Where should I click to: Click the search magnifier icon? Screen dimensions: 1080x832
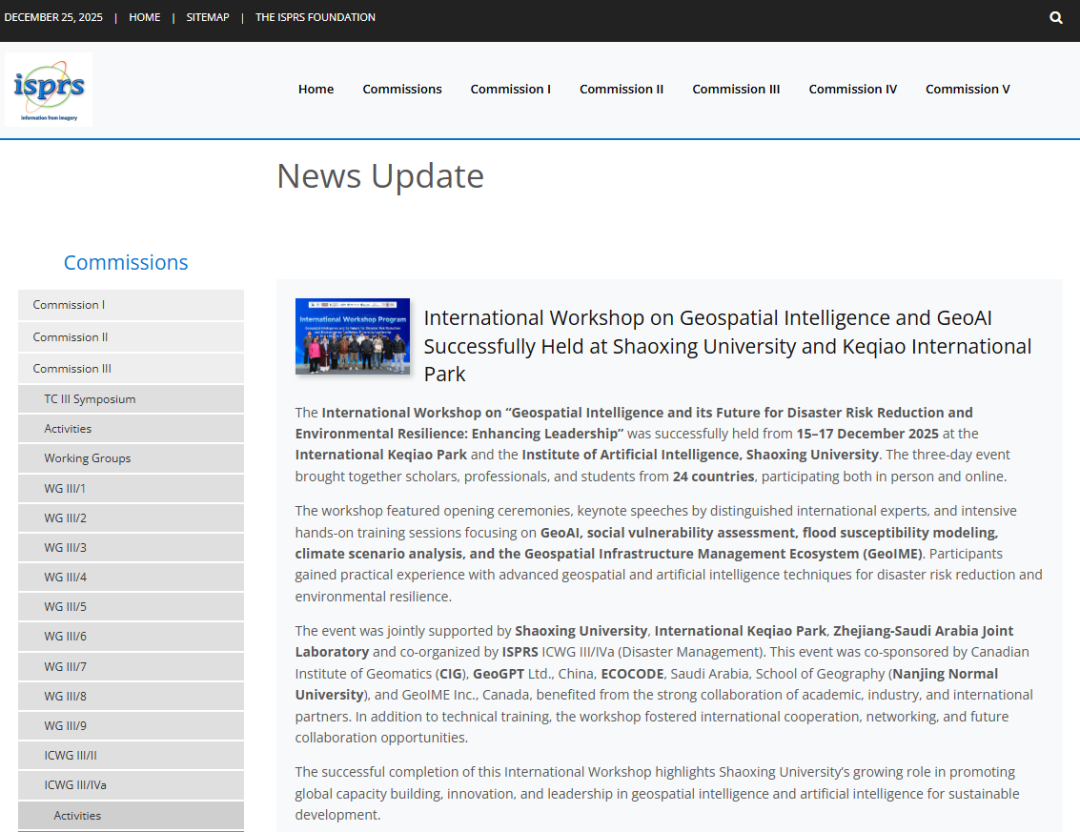coord(1056,18)
